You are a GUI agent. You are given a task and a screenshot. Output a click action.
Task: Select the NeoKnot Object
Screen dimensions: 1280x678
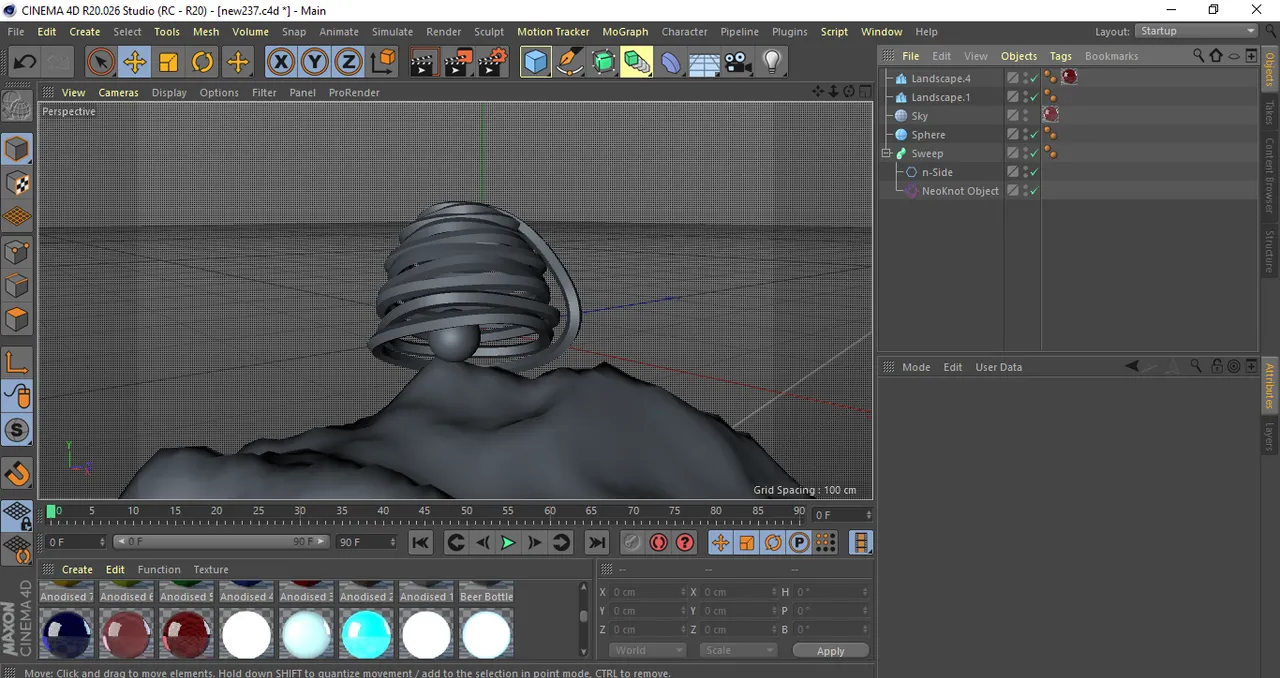tap(959, 191)
